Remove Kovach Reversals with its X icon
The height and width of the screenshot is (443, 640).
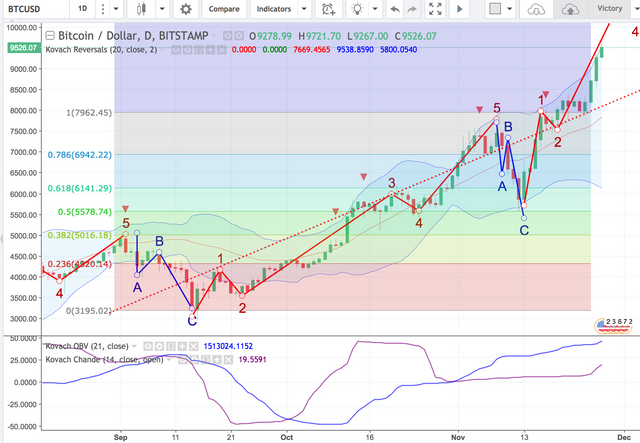click(x=221, y=50)
